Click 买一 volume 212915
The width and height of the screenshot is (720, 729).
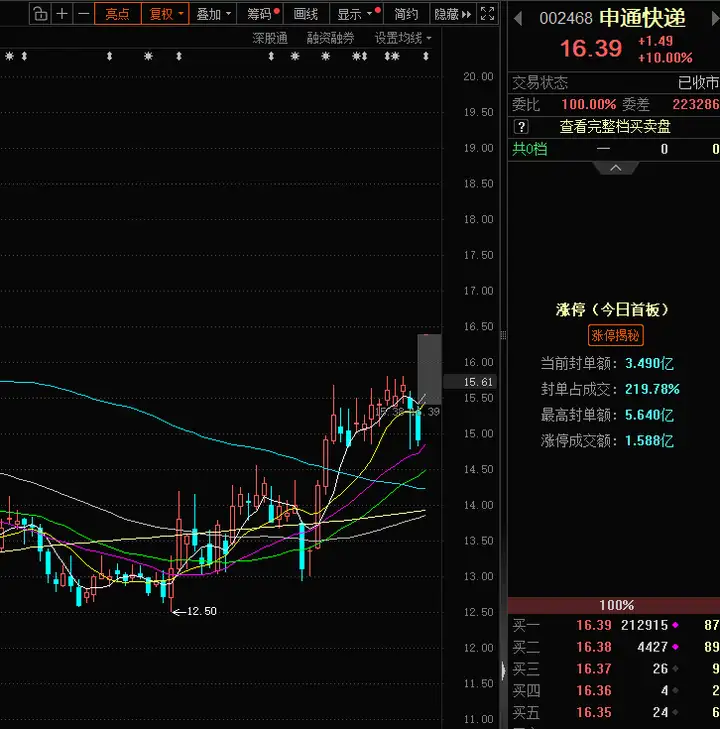pyautogui.click(x=644, y=625)
